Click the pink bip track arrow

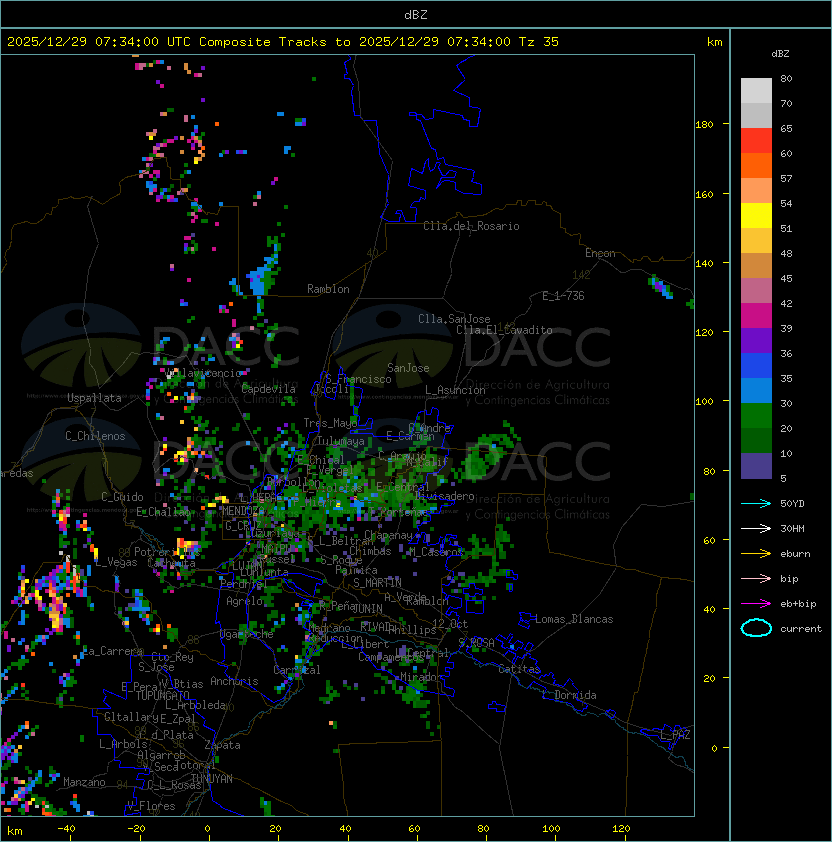(x=756, y=578)
